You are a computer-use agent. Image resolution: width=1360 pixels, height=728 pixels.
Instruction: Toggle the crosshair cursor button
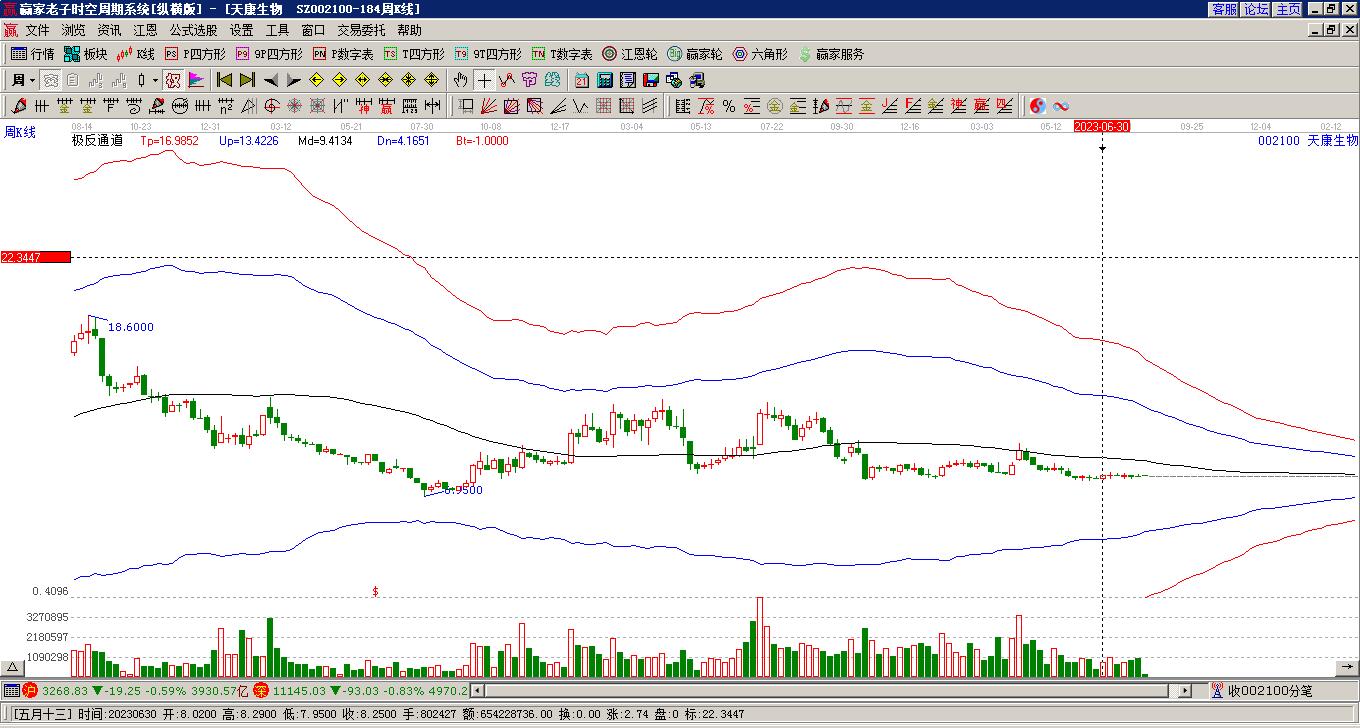(x=484, y=80)
